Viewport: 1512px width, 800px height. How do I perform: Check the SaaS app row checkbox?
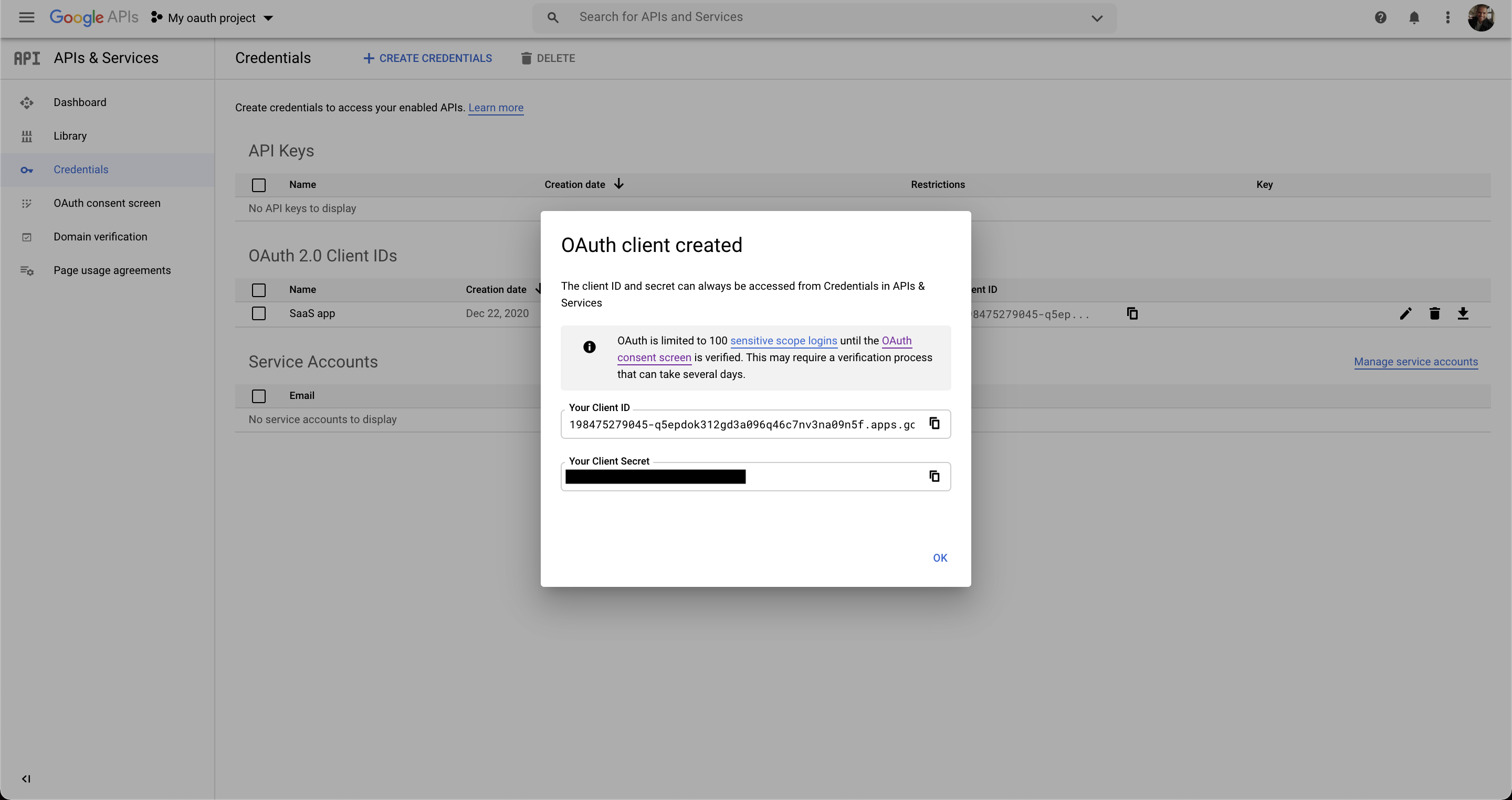coord(258,313)
